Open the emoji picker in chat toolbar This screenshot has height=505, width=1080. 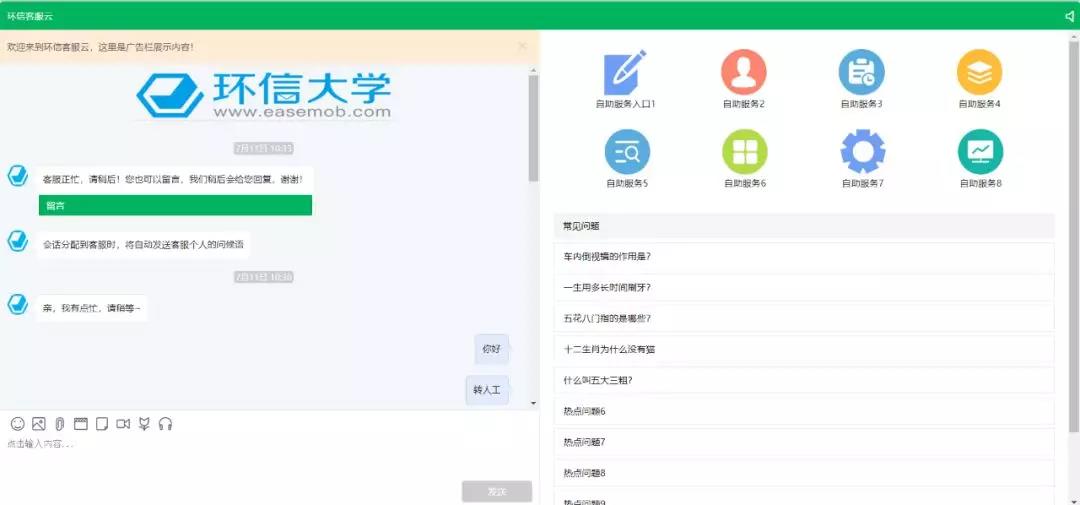point(18,424)
